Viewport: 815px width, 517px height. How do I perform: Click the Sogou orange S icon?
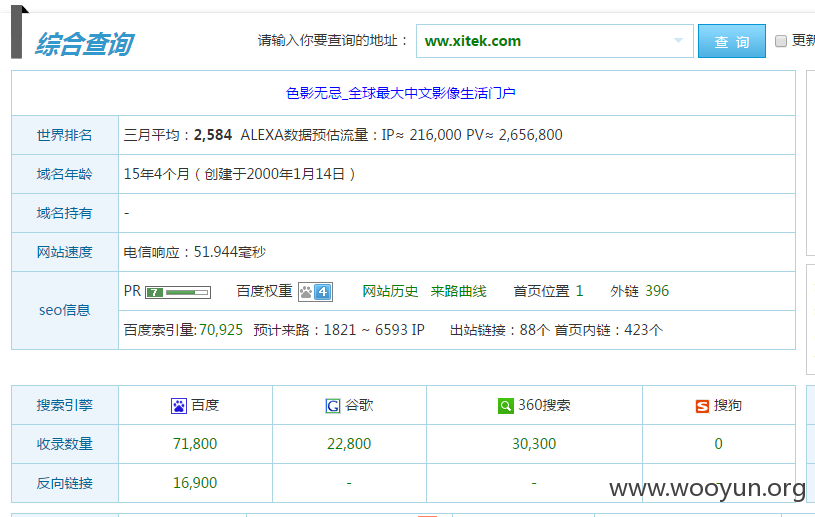(702, 406)
